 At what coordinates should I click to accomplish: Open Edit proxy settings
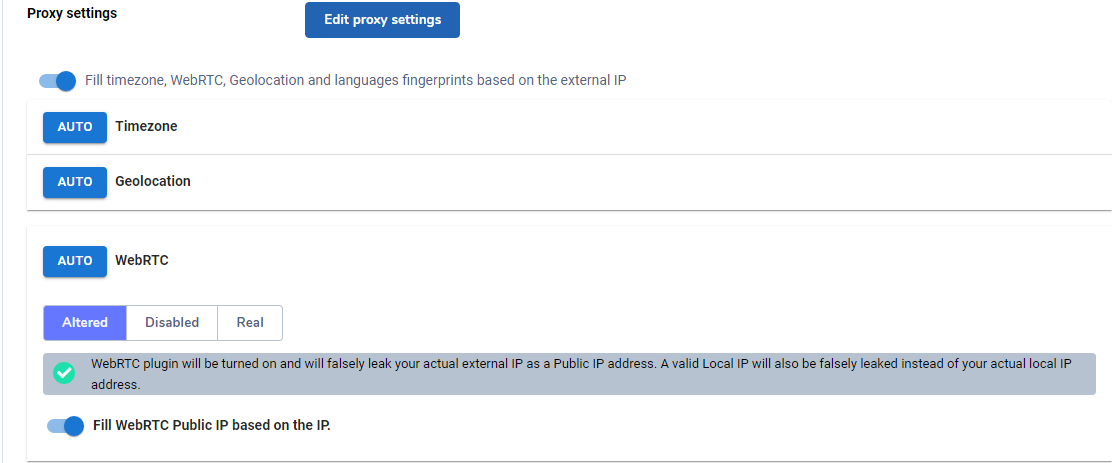coord(382,20)
